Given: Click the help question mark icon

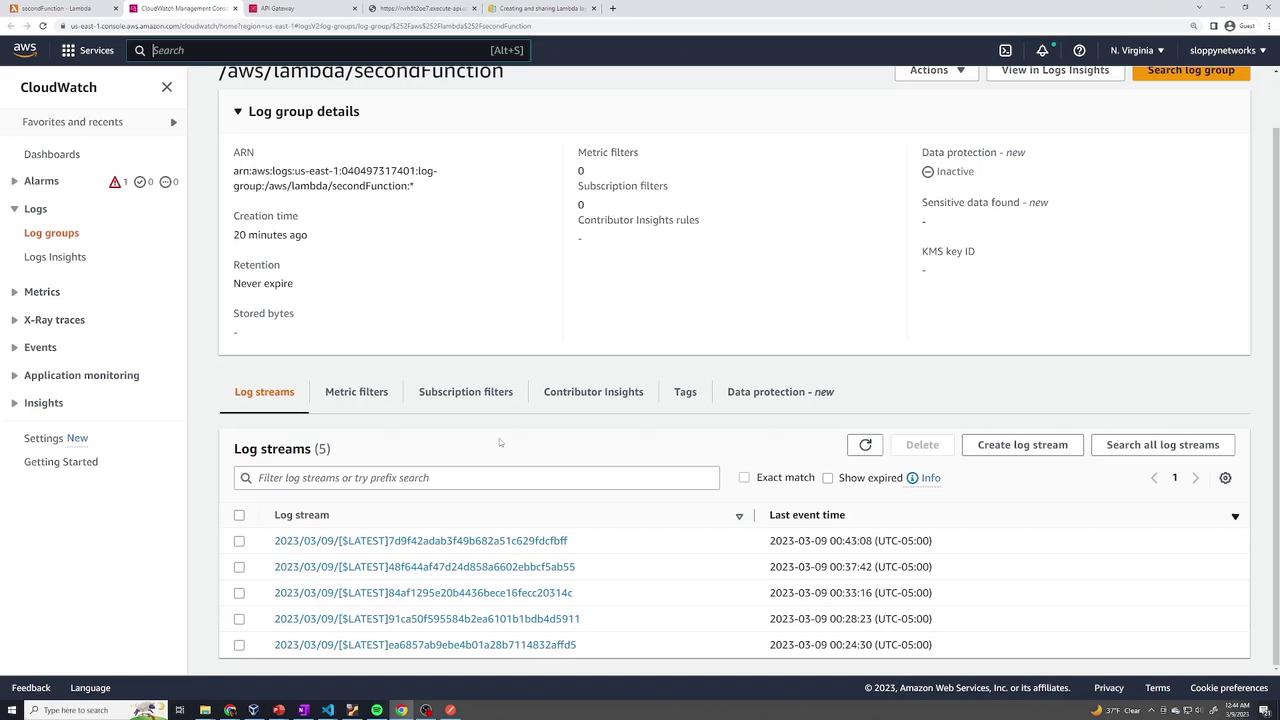Looking at the screenshot, I should tap(1079, 50).
